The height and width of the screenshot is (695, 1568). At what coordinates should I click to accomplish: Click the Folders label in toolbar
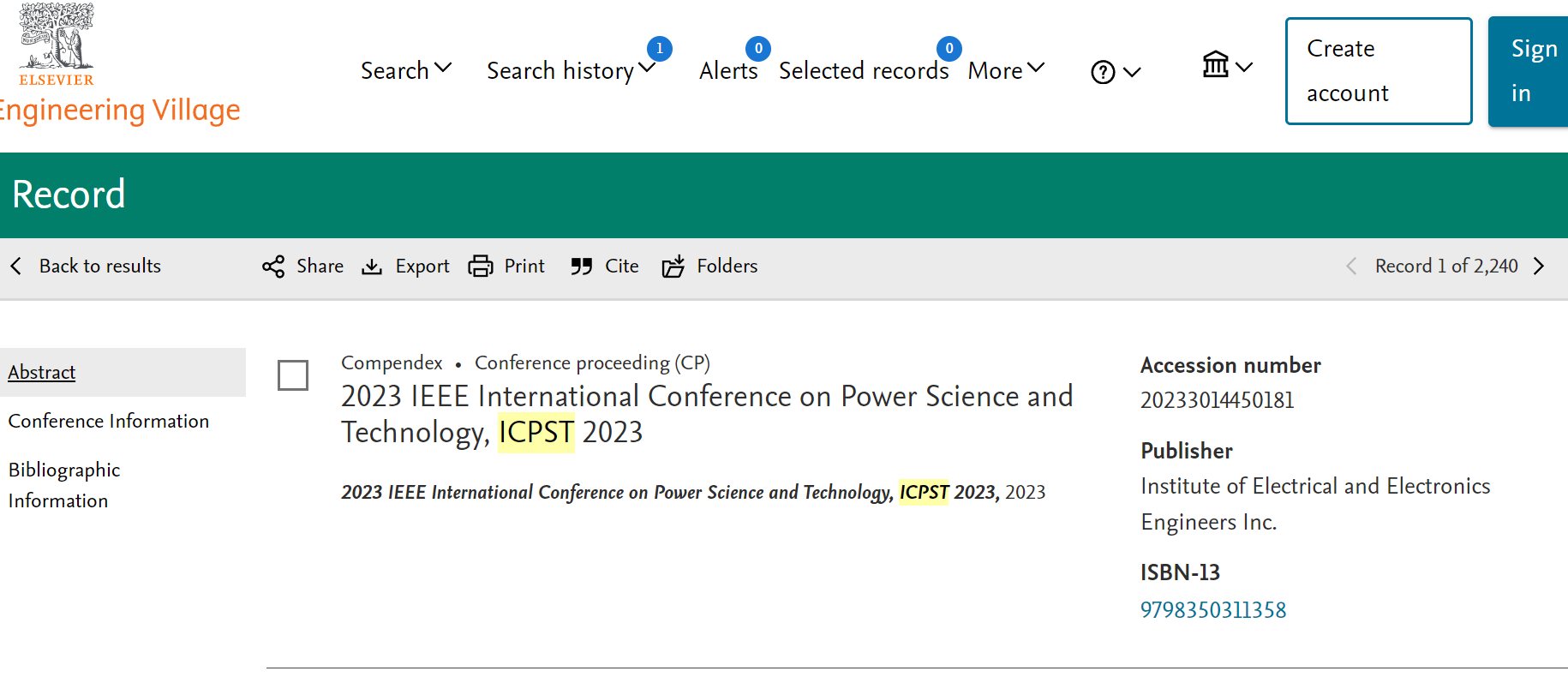point(727,267)
